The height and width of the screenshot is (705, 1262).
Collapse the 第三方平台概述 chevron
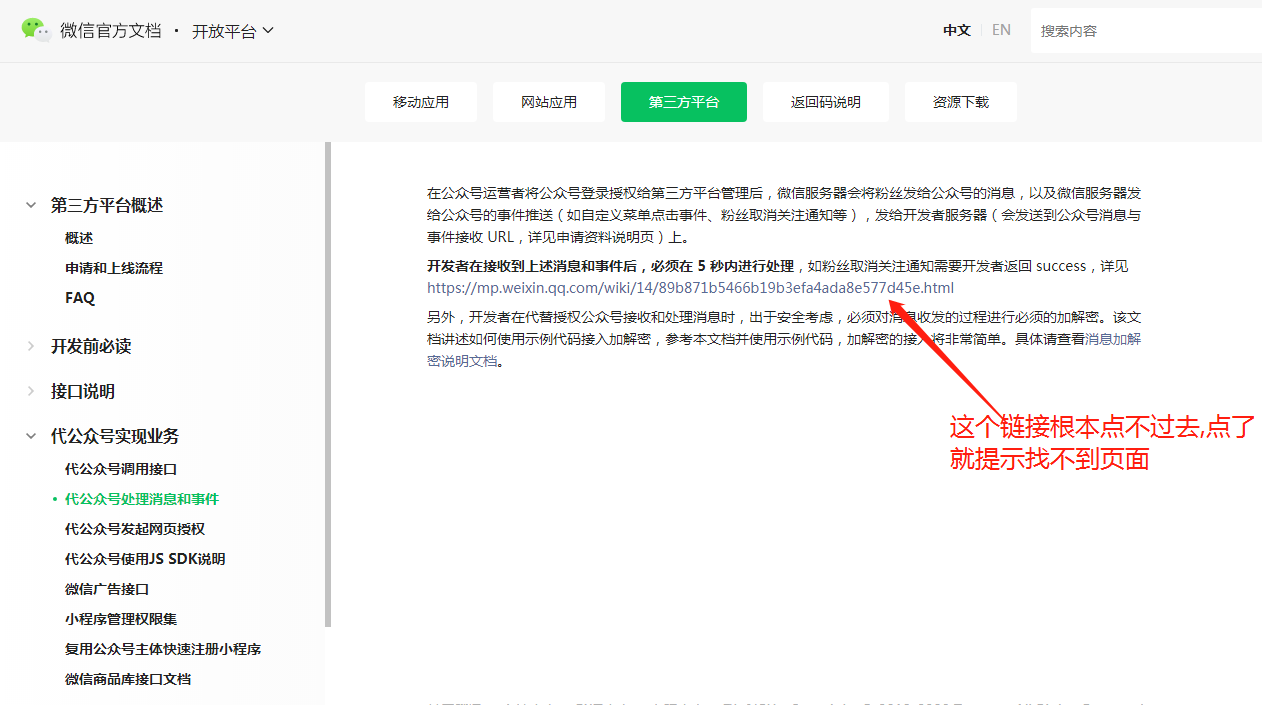[x=31, y=205]
